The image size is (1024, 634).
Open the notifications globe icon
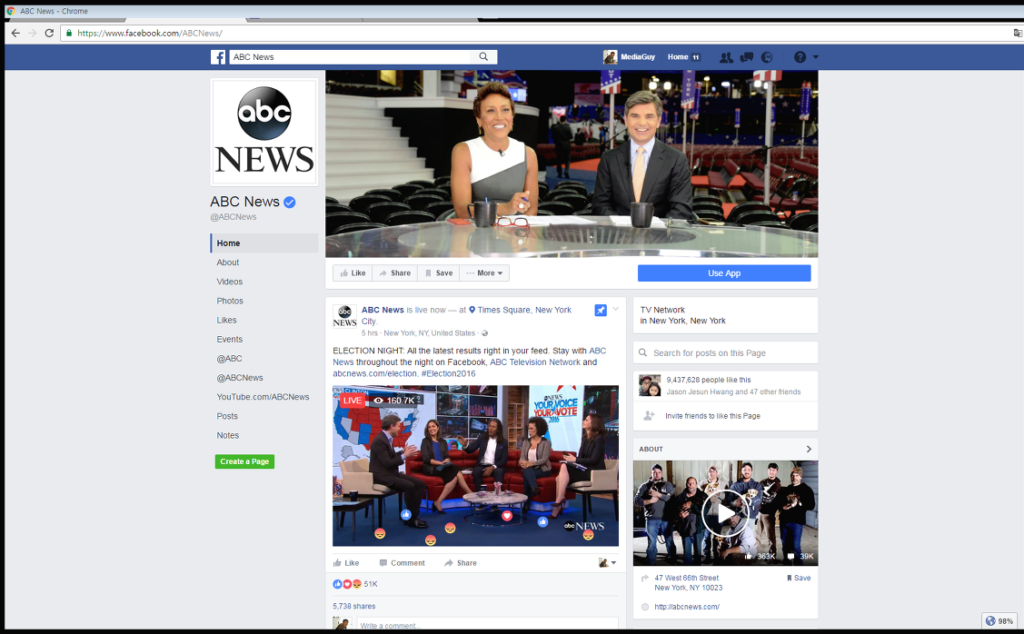pyautogui.click(x=767, y=57)
